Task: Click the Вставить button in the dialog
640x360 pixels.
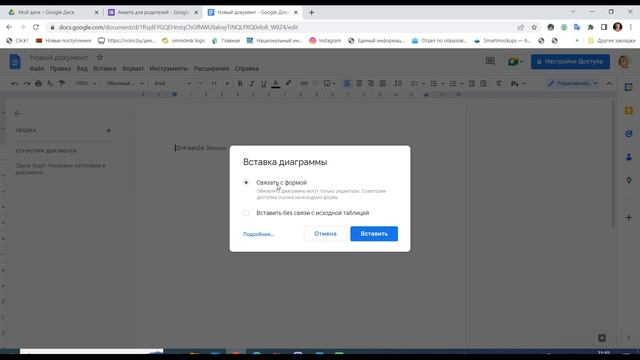Action: [374, 233]
